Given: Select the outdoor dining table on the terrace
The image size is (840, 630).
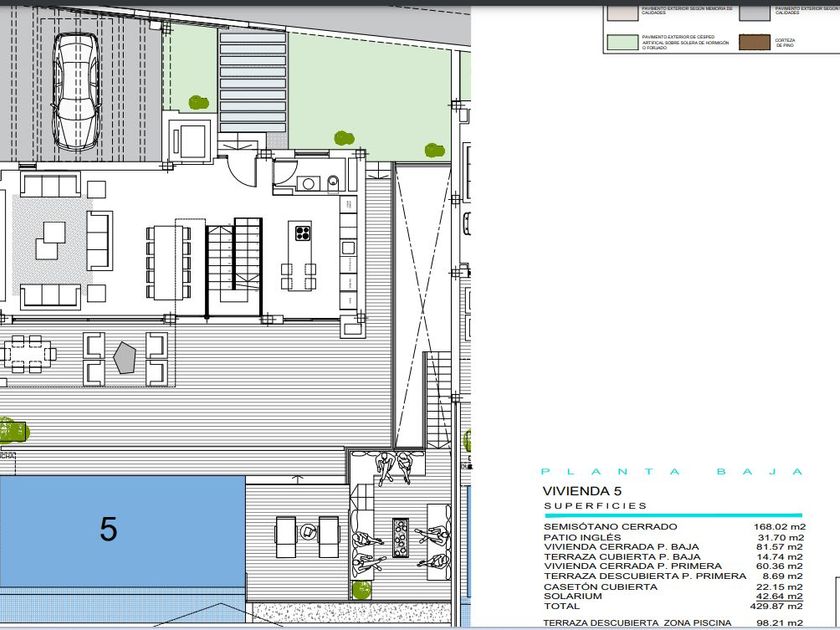Looking at the screenshot, I should pos(28,352).
